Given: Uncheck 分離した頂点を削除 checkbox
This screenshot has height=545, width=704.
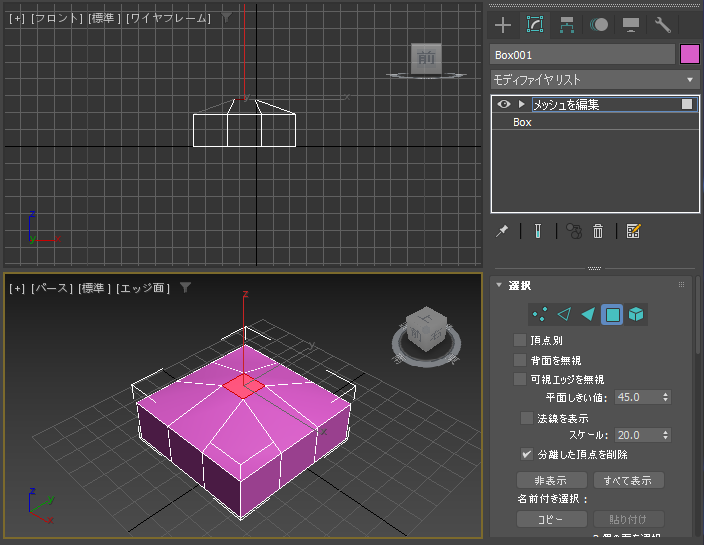Looking at the screenshot, I should point(527,454).
